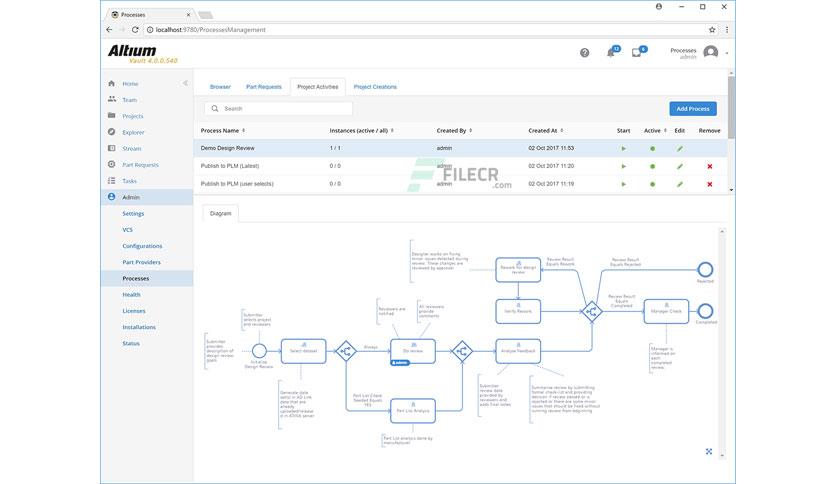Start the Demo Design Review process
Image resolution: width=836 pixels, height=484 pixels.
pyautogui.click(x=623, y=149)
